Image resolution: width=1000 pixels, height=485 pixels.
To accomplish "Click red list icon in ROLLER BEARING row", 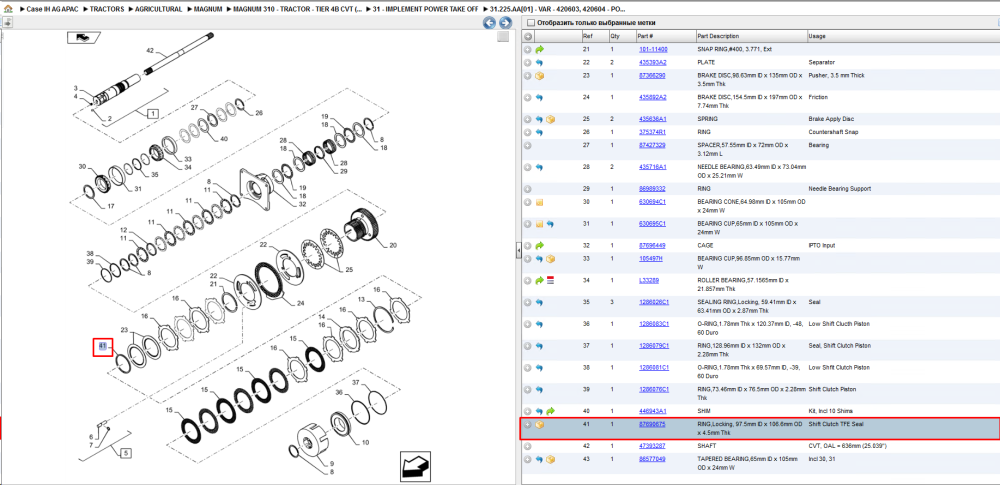I will coord(550,280).
